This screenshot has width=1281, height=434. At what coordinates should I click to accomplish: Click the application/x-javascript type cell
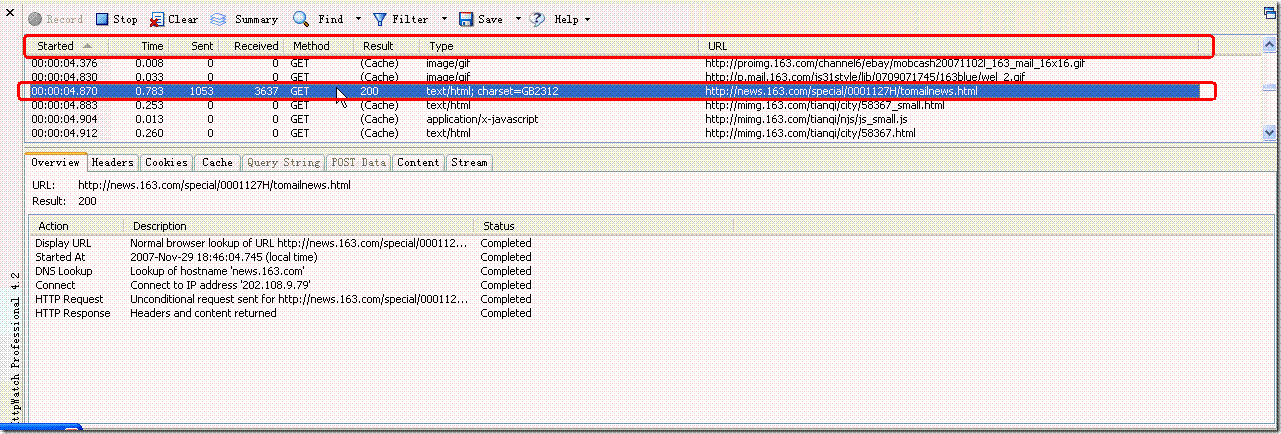(x=482, y=119)
